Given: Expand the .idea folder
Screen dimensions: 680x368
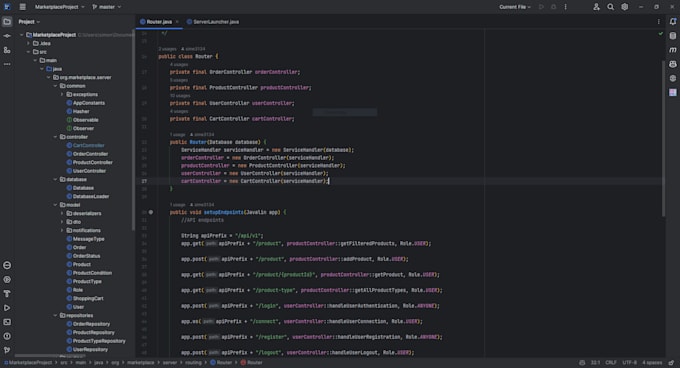Looking at the screenshot, I should 29,43.
